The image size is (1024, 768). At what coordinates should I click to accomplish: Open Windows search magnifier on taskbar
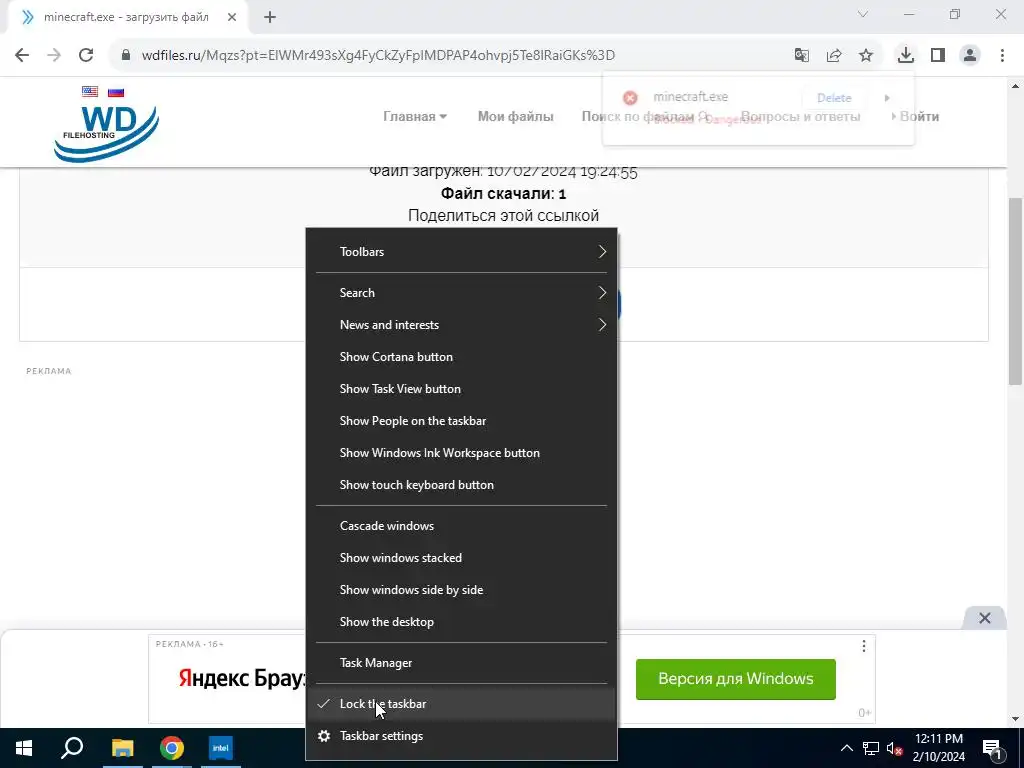(72, 748)
